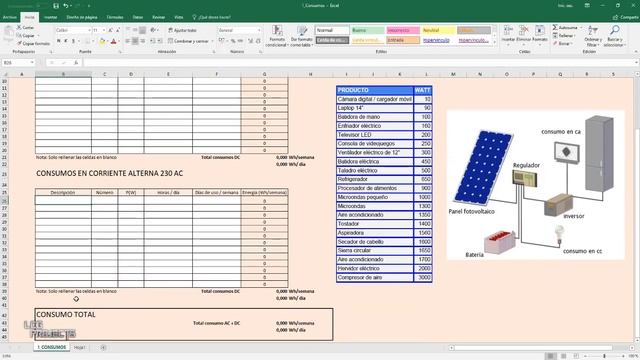640x360 pixels.
Task: Select the 1. CONSUMOS sheet tab
Action: 51,347
